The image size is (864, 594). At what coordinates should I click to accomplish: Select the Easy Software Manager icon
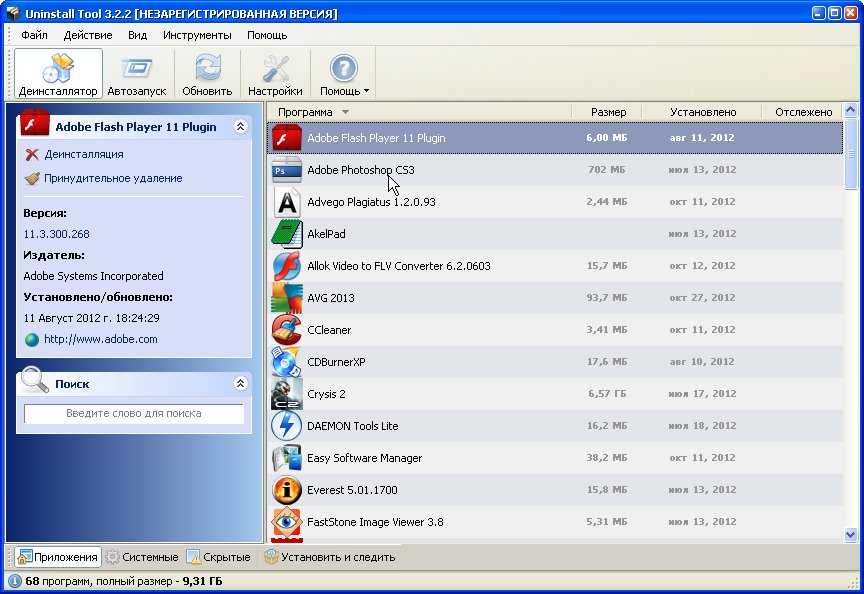point(287,457)
